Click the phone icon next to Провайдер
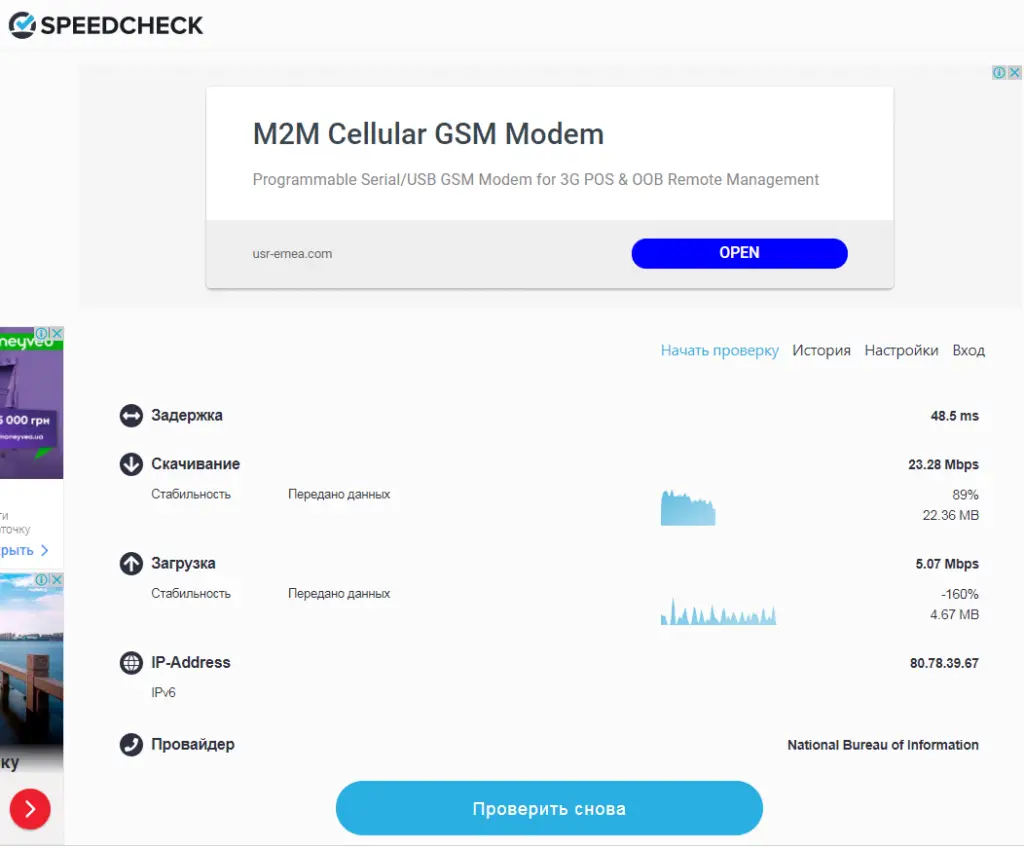Image resolution: width=1024 pixels, height=847 pixels. [x=131, y=744]
